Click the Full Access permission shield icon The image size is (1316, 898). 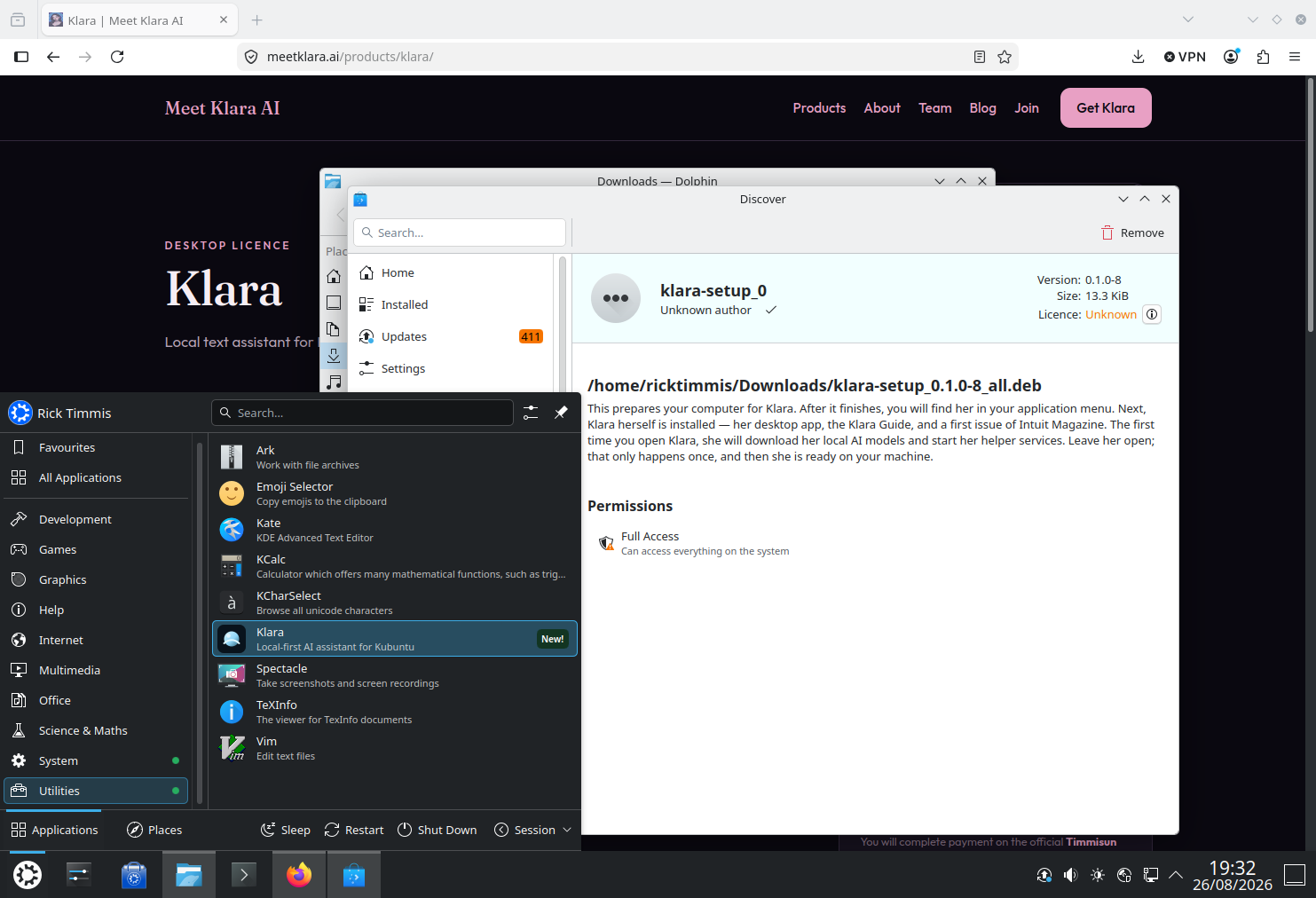pos(606,543)
